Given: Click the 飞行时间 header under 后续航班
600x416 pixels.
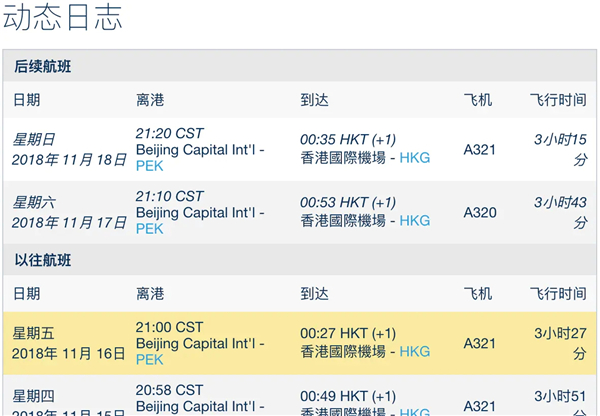Looking at the screenshot, I should [x=558, y=100].
